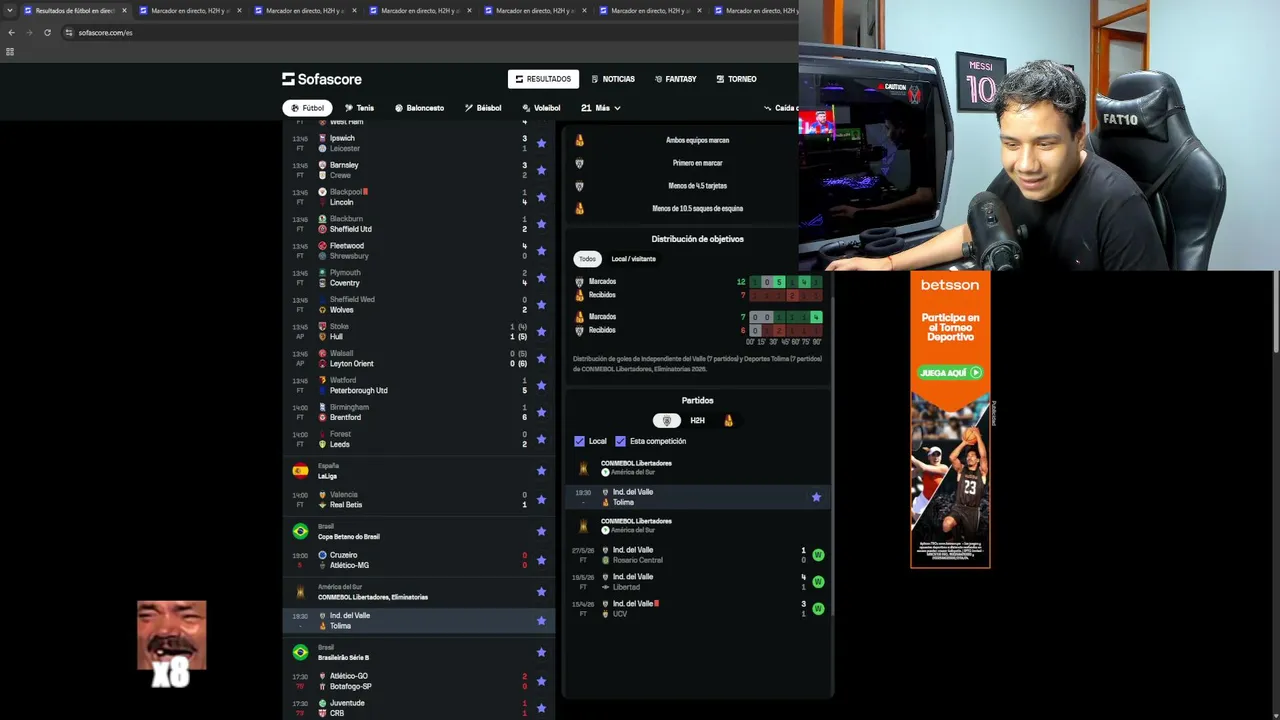Image resolution: width=1280 pixels, height=720 pixels.
Task: Toggle favorite star for Forest vs Leeds
Action: pyautogui.click(x=541, y=439)
